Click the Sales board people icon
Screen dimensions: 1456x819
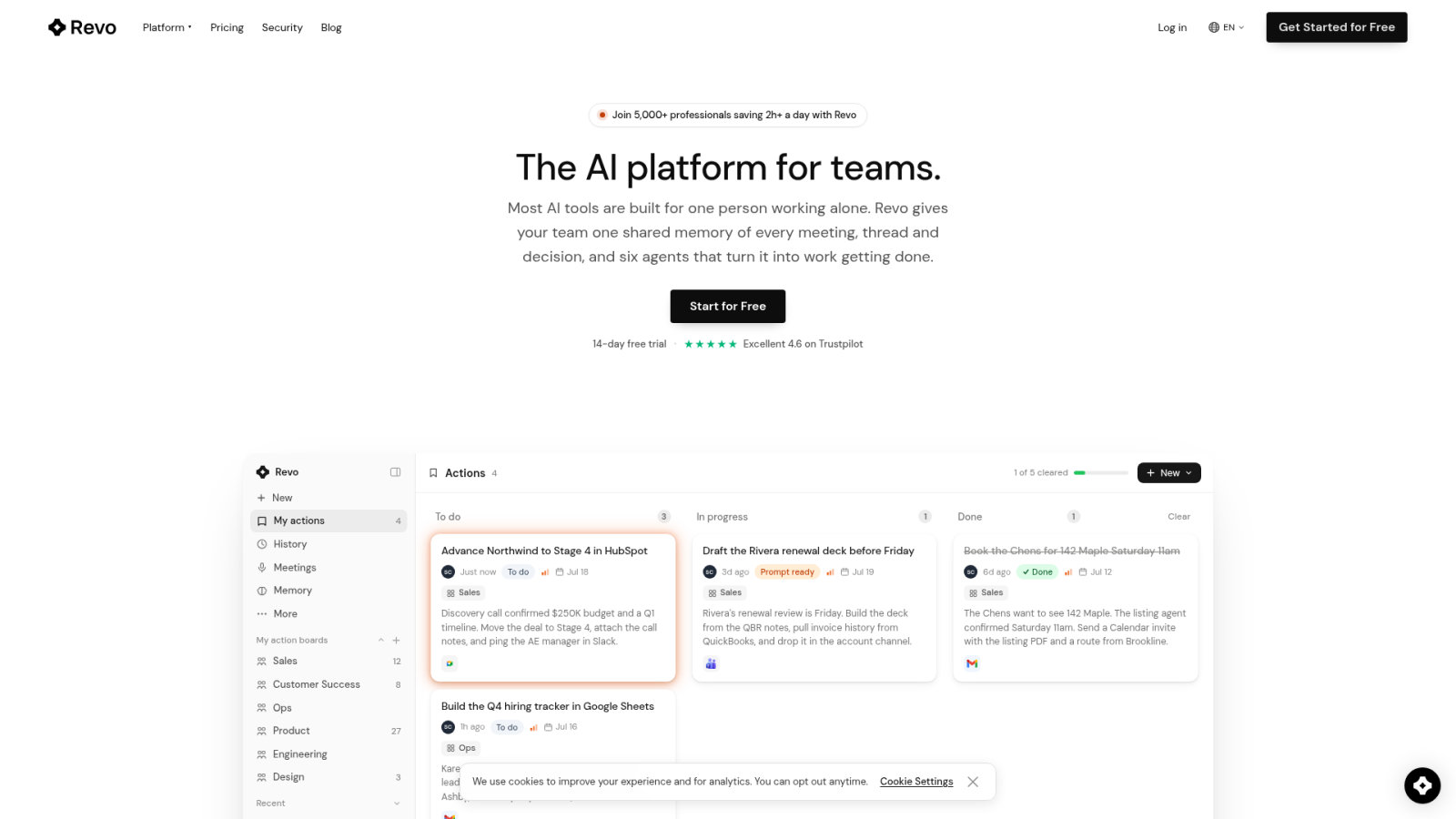(x=262, y=662)
